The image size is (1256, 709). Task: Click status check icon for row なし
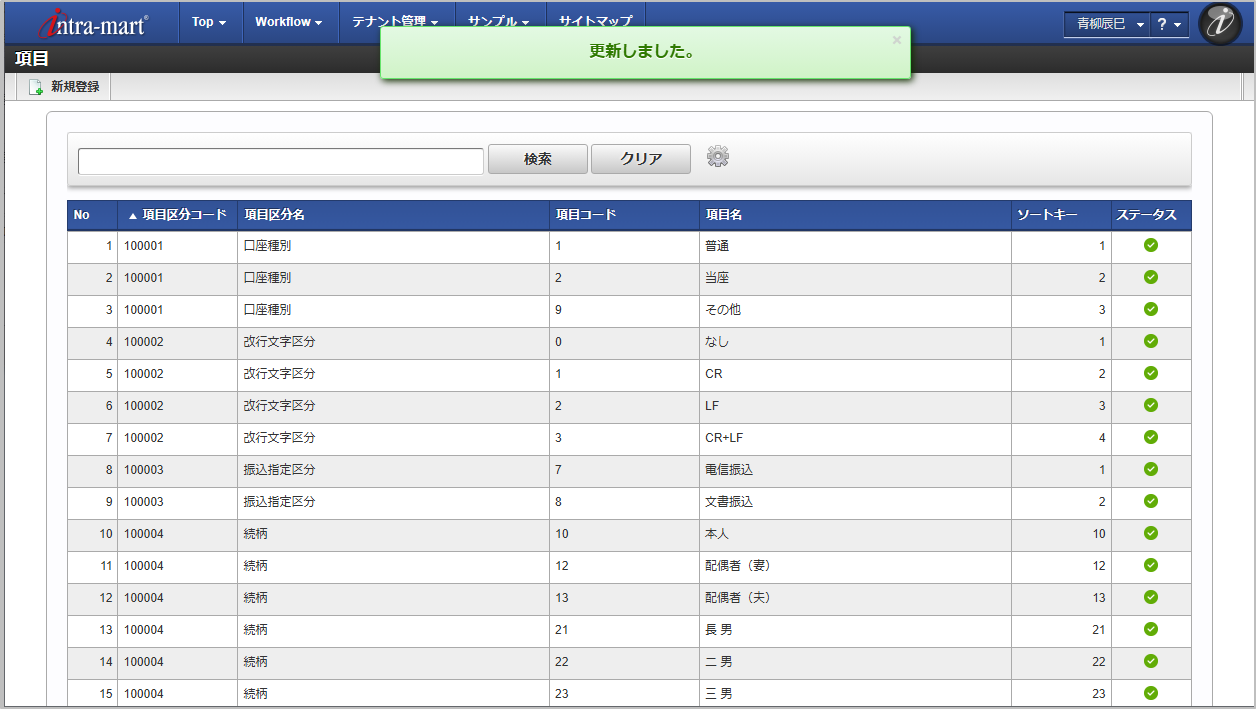[x=1151, y=341]
